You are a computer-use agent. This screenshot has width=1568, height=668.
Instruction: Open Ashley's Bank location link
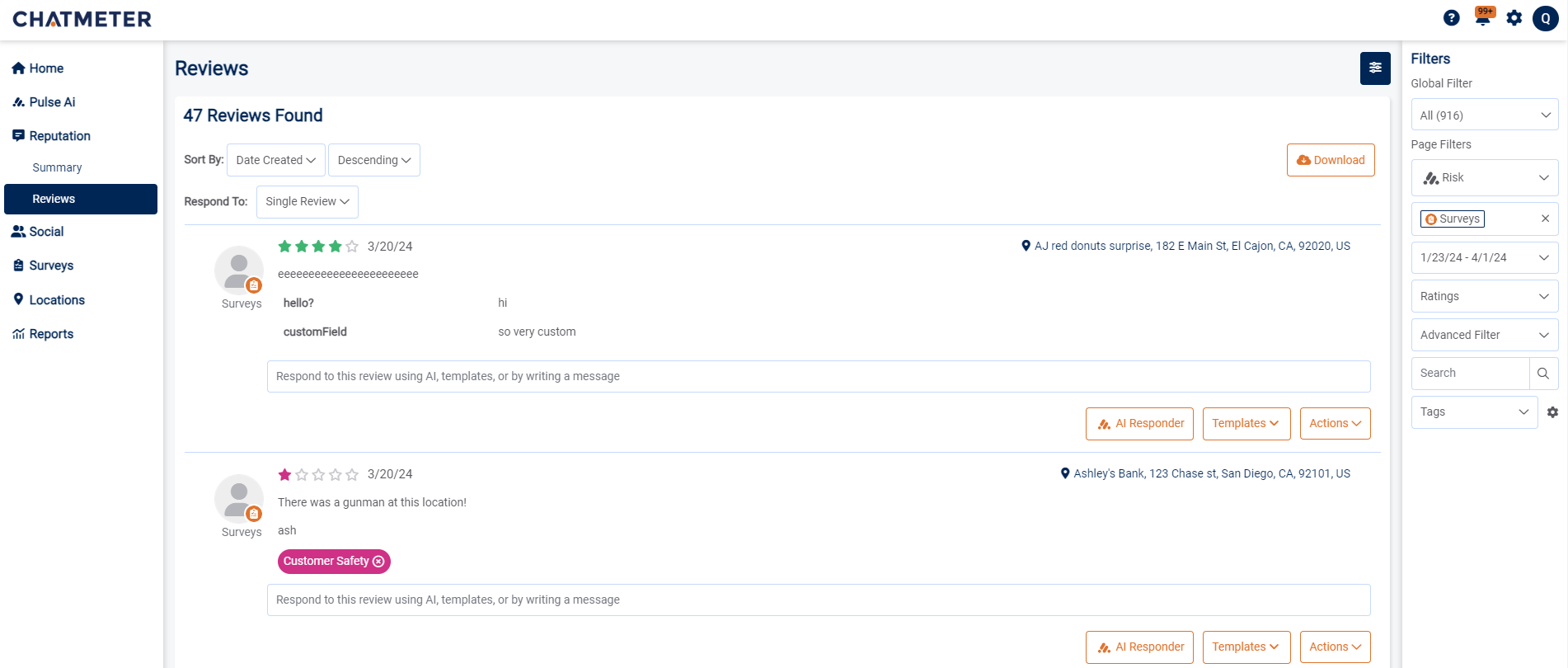1212,473
